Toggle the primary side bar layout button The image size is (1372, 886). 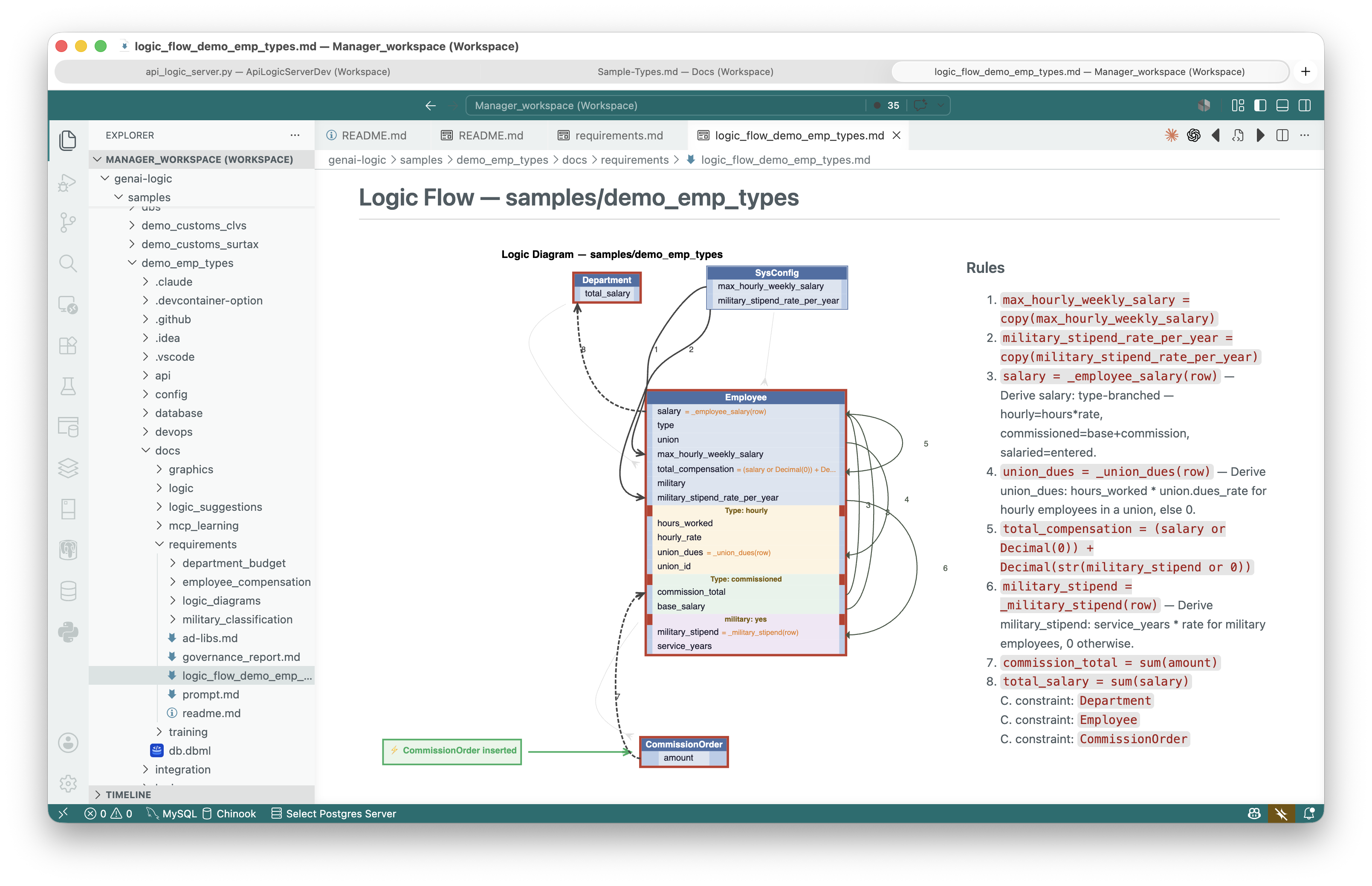tap(1260, 106)
